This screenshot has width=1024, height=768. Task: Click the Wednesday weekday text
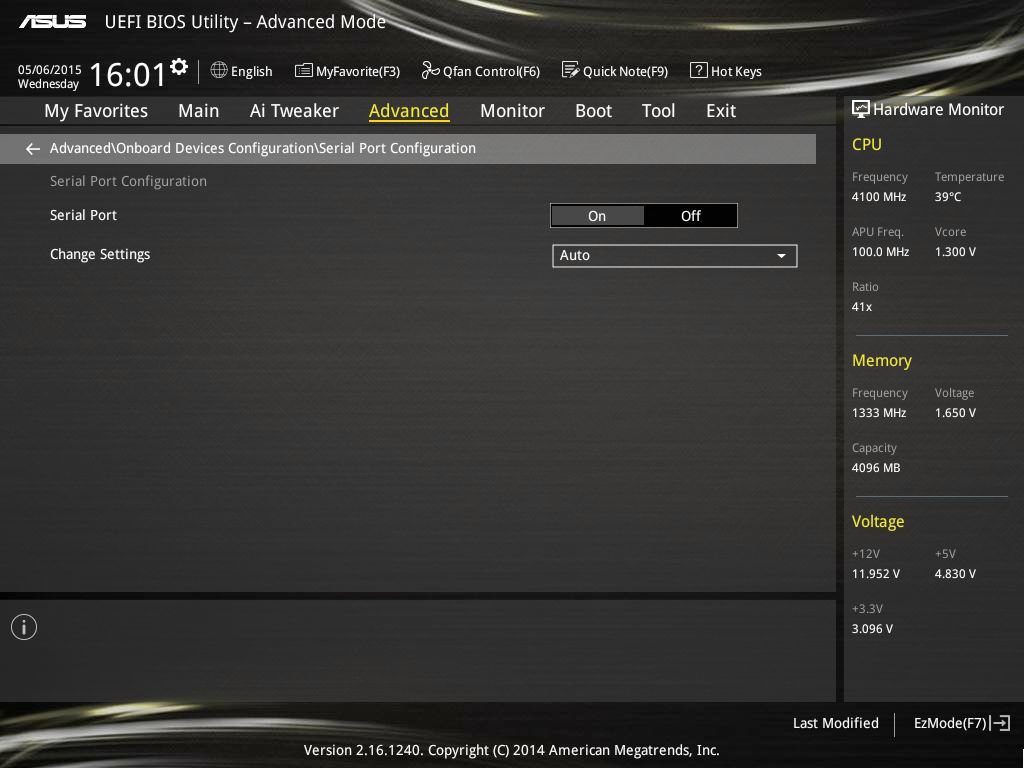point(48,84)
